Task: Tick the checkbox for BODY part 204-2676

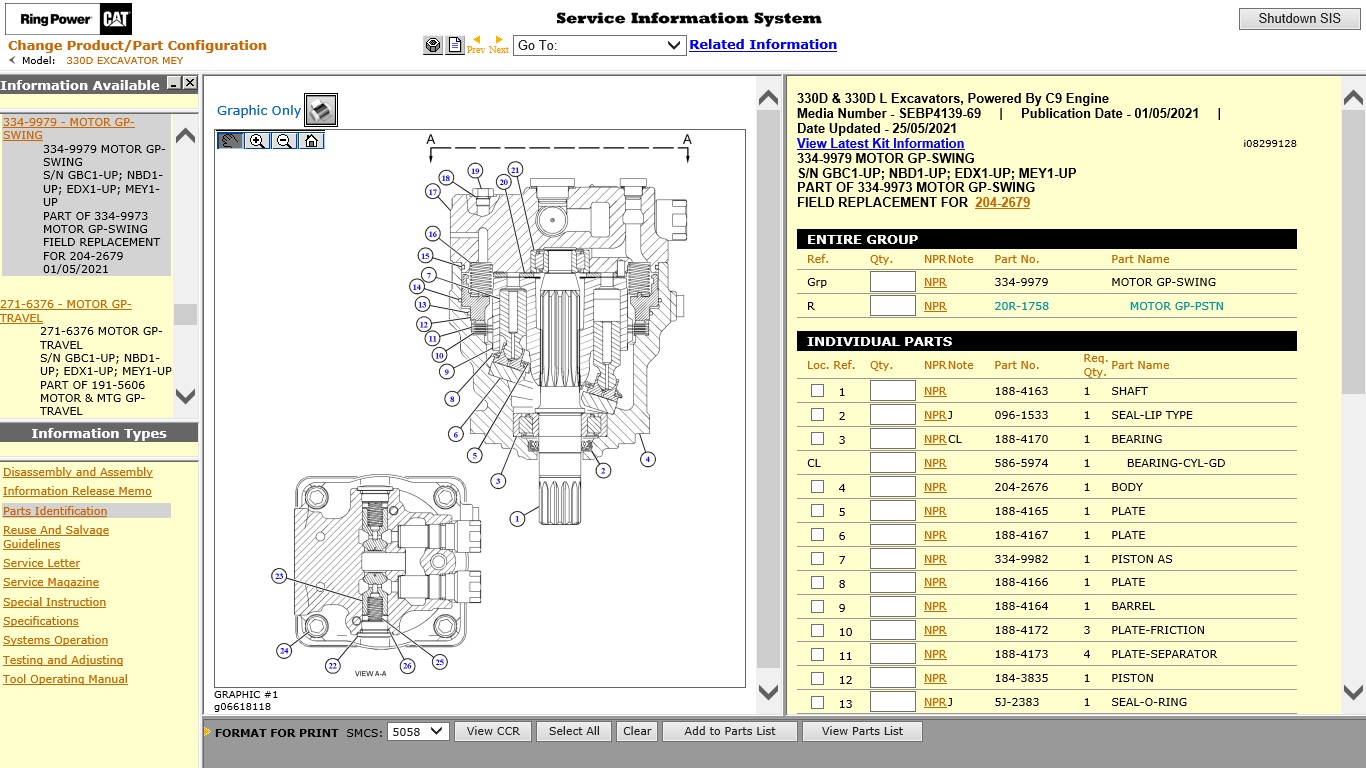Action: 818,487
